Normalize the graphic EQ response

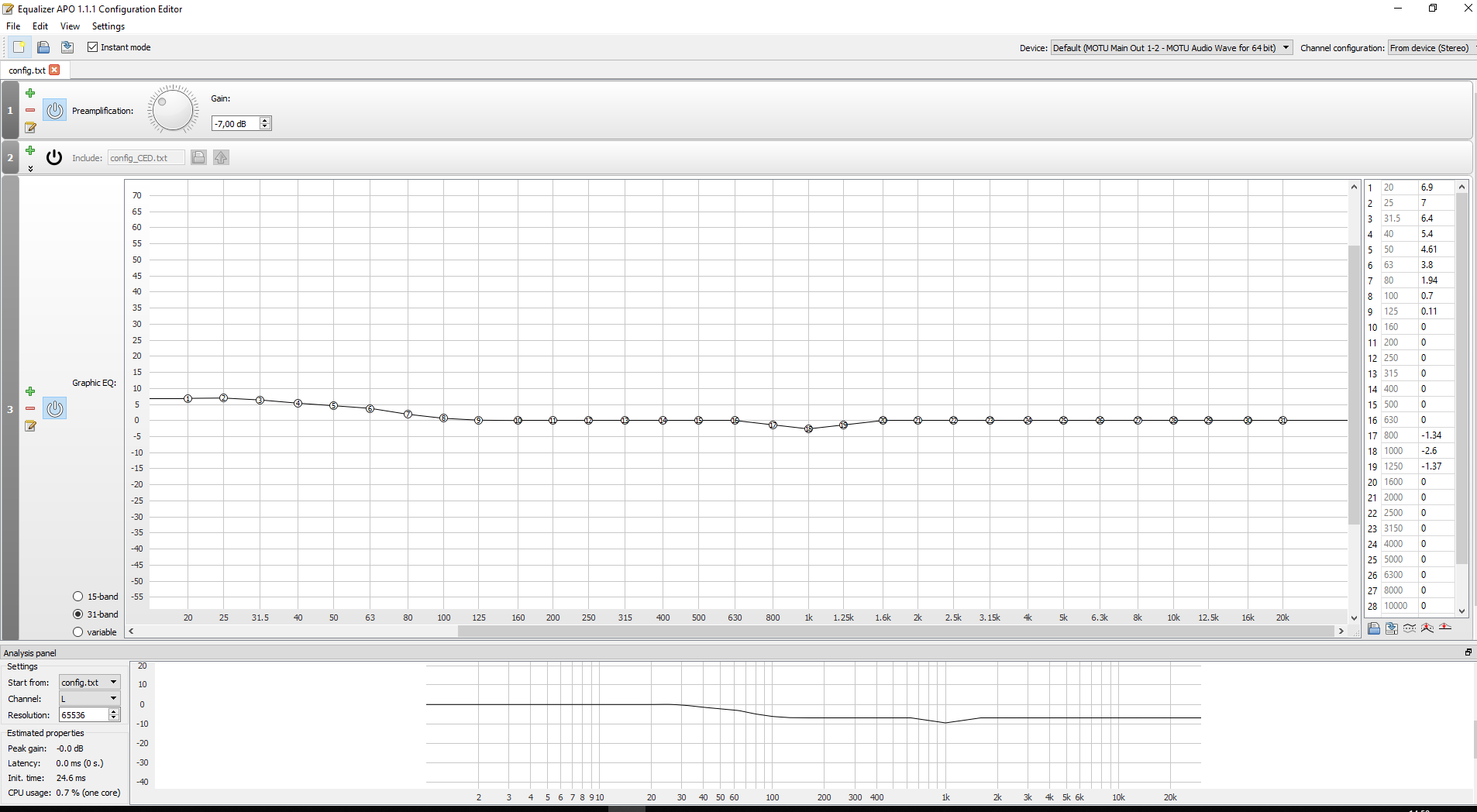[1427, 628]
